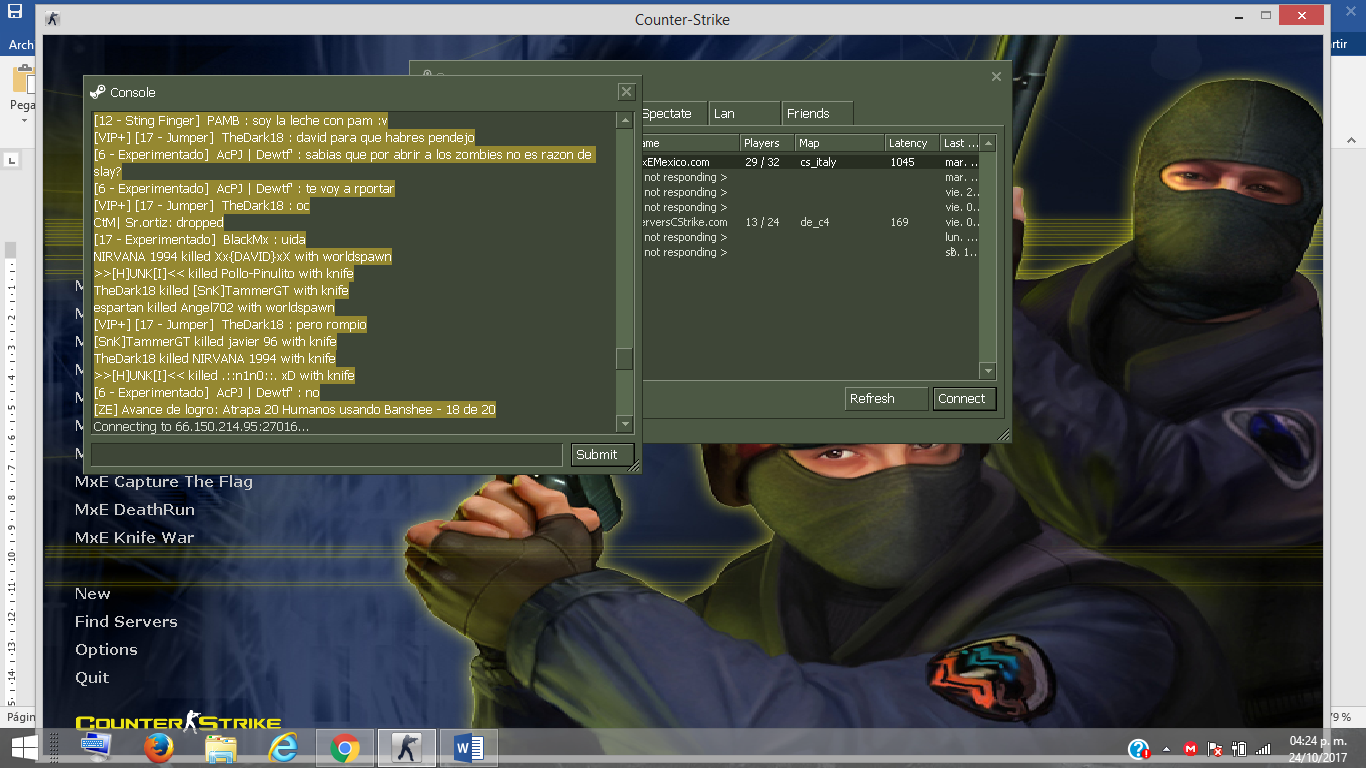Select the Counter-Strike taskbar button
Image resolution: width=1366 pixels, height=768 pixels.
click(x=407, y=748)
